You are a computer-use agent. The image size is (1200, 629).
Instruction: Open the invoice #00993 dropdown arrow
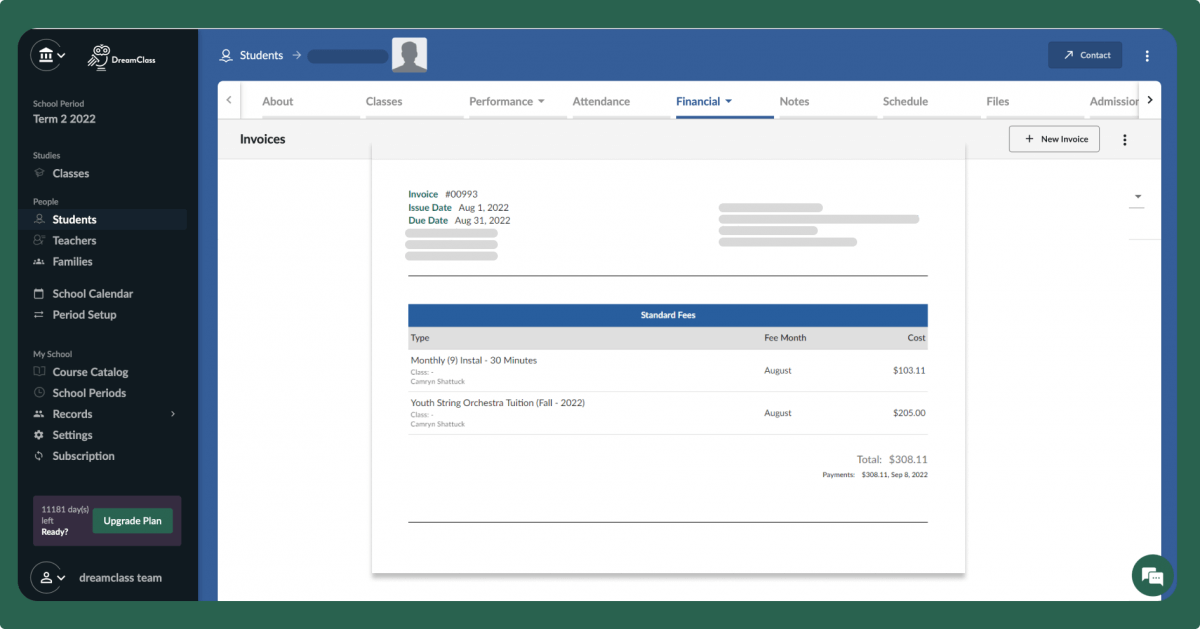[x=1136, y=197]
